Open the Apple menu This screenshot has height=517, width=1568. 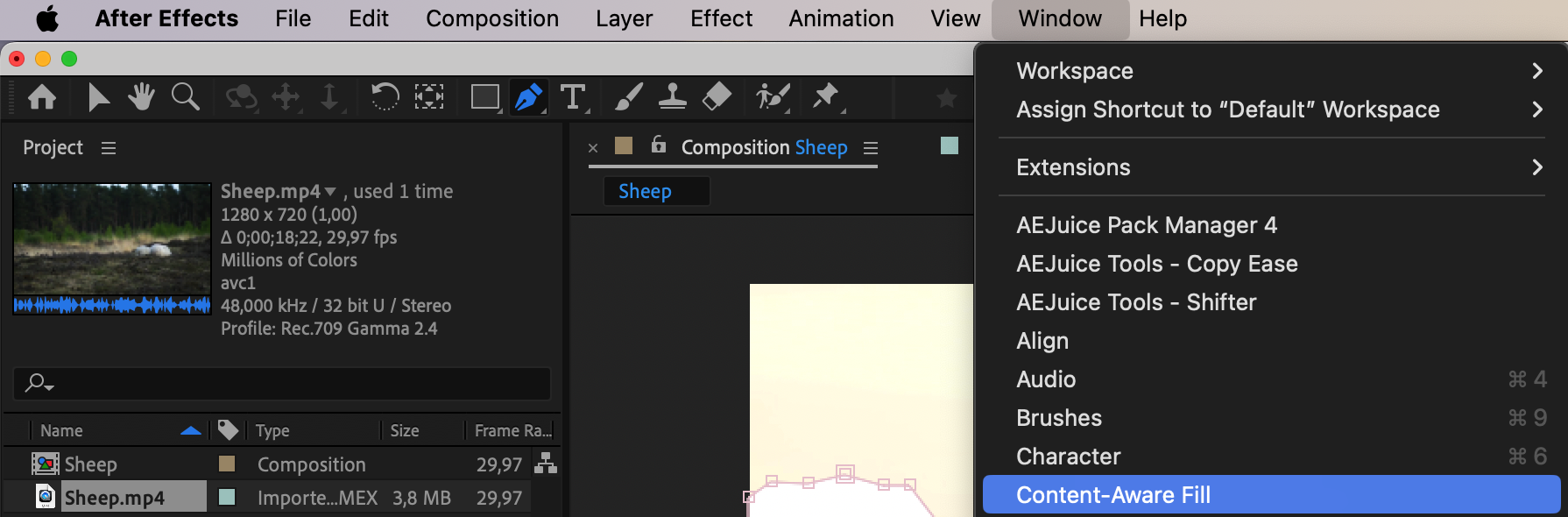tap(47, 18)
